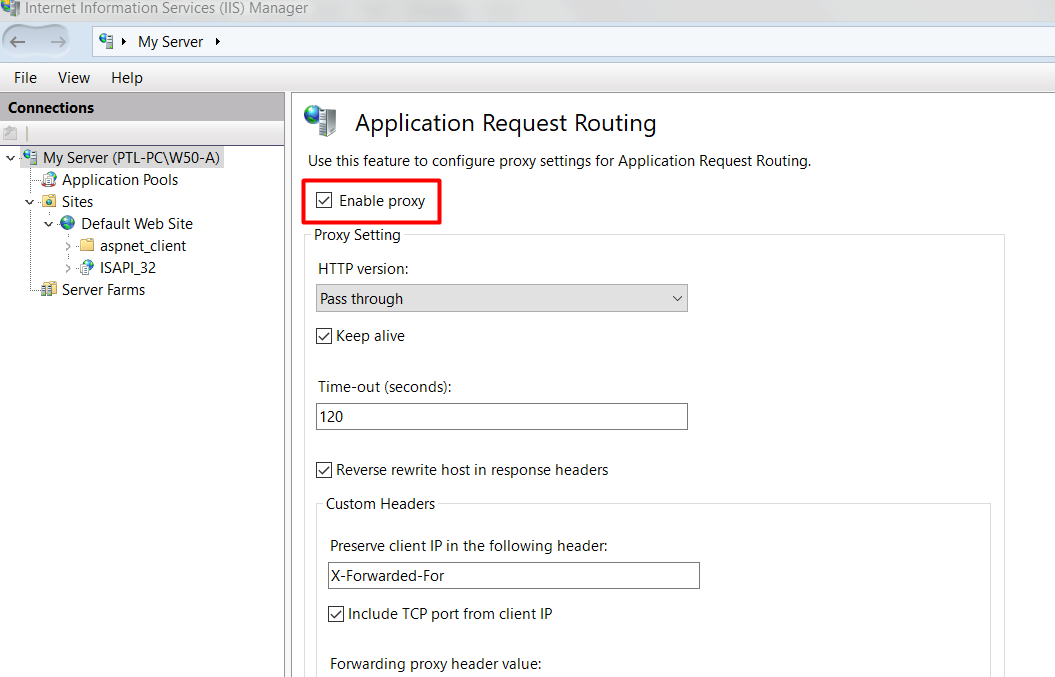This screenshot has width=1055, height=677.
Task: Select Server Farms in the tree
Action: (x=104, y=290)
